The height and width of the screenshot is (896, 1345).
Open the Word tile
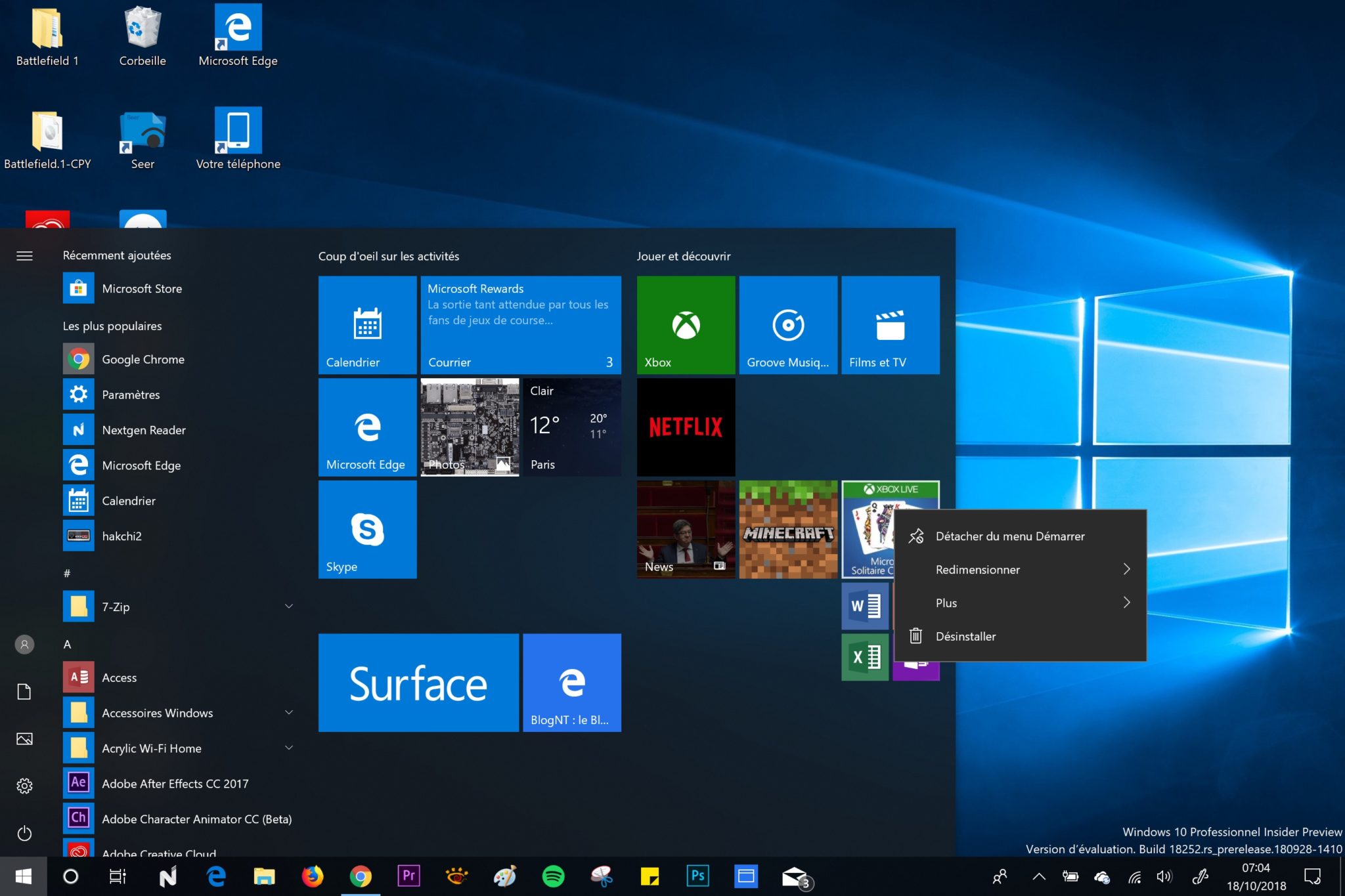coord(865,606)
